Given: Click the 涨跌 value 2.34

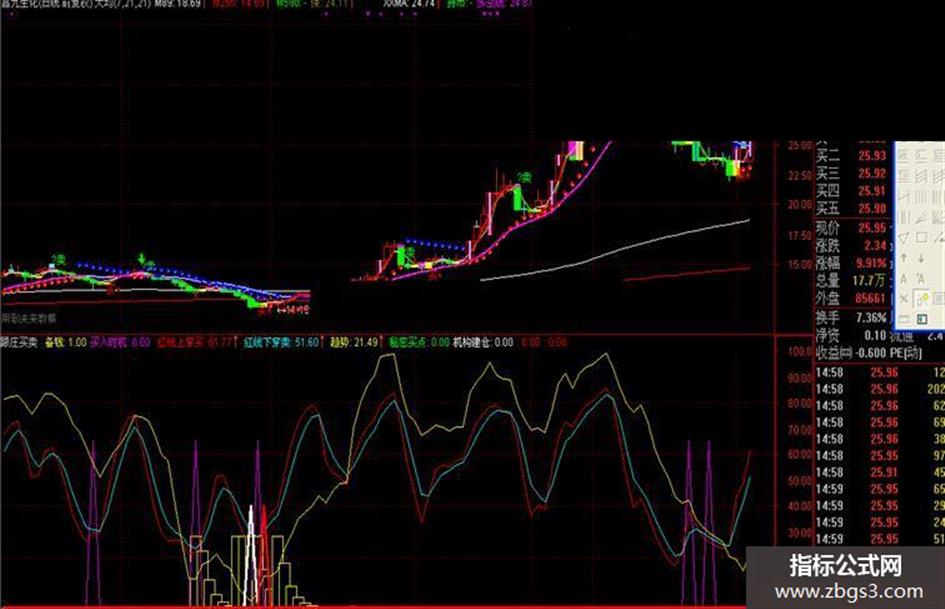Looking at the screenshot, I should [x=875, y=245].
